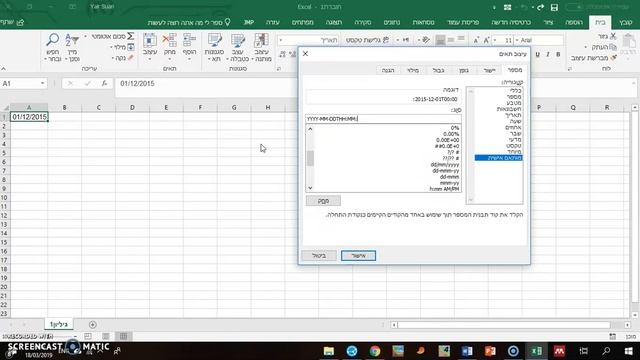
Task: Click the Insert Function fx button
Action: [x=104, y=83]
